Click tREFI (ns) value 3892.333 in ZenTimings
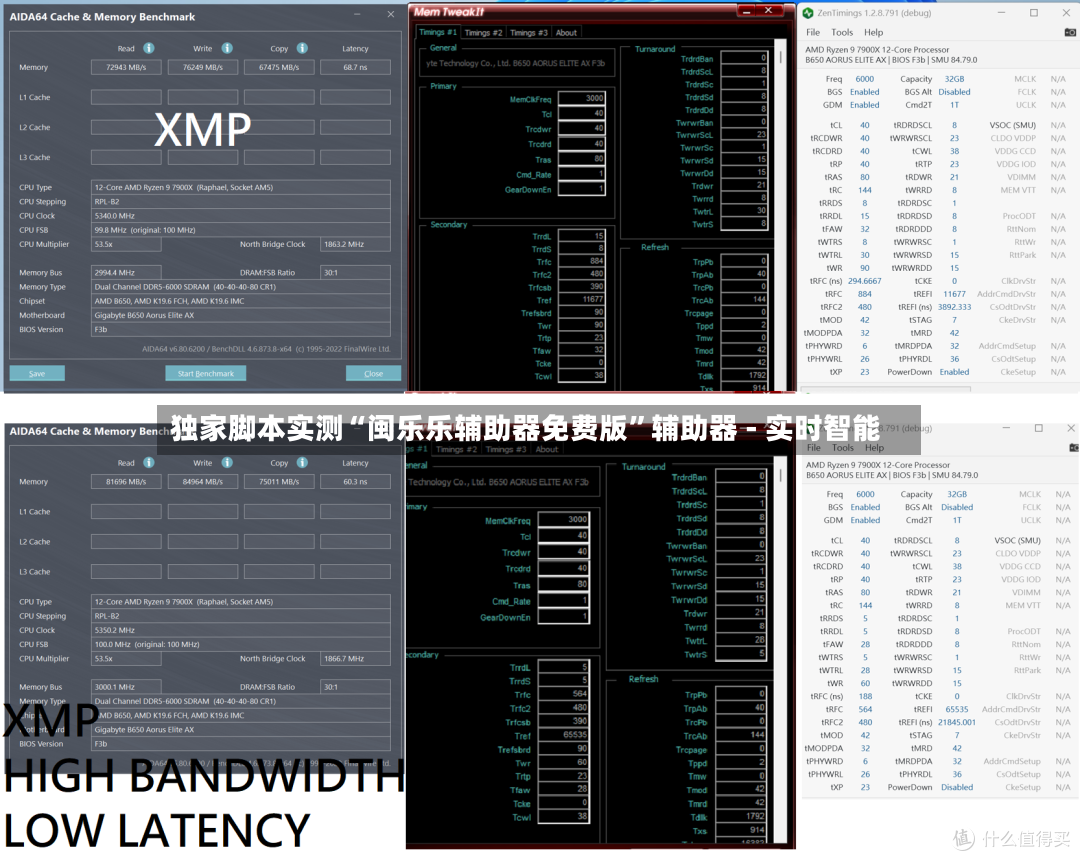 coord(954,307)
